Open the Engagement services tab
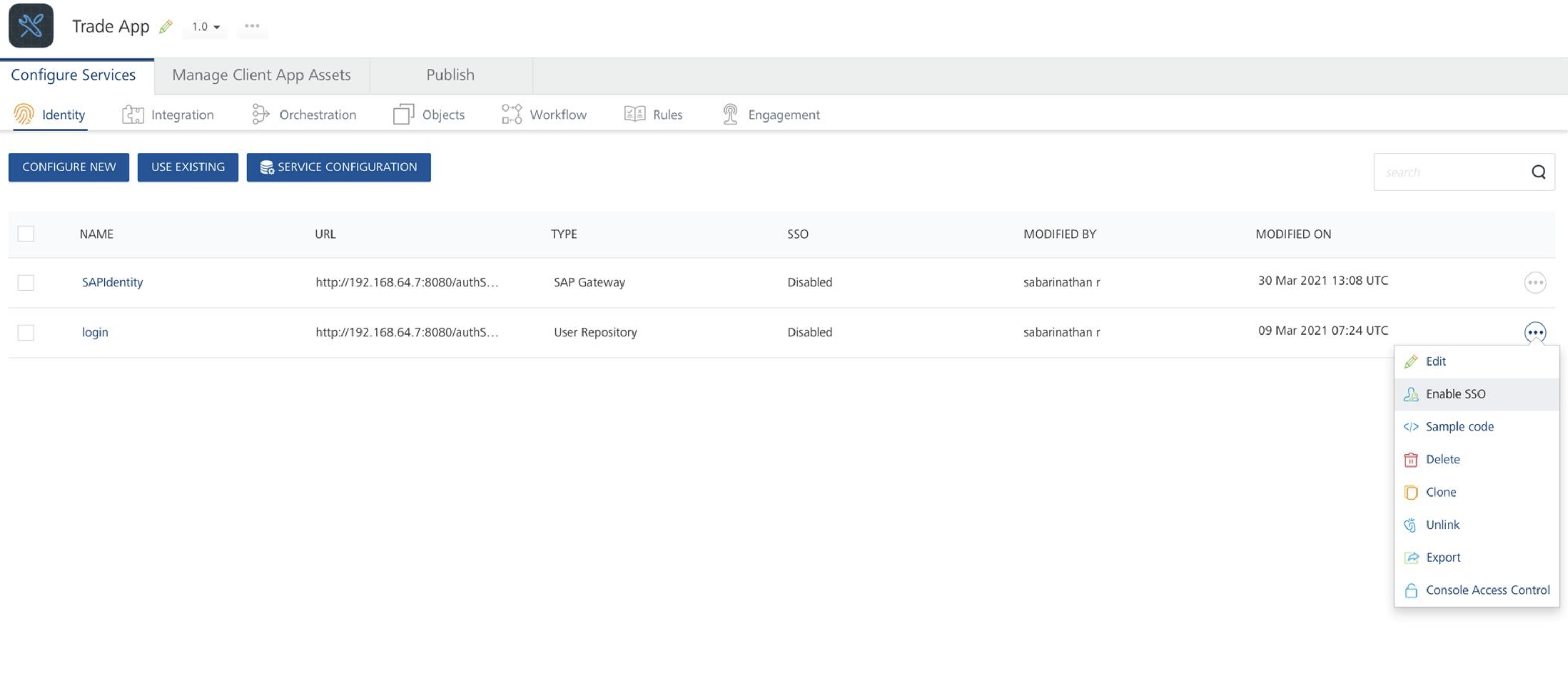Screen dimensions: 1568x689 771,115
